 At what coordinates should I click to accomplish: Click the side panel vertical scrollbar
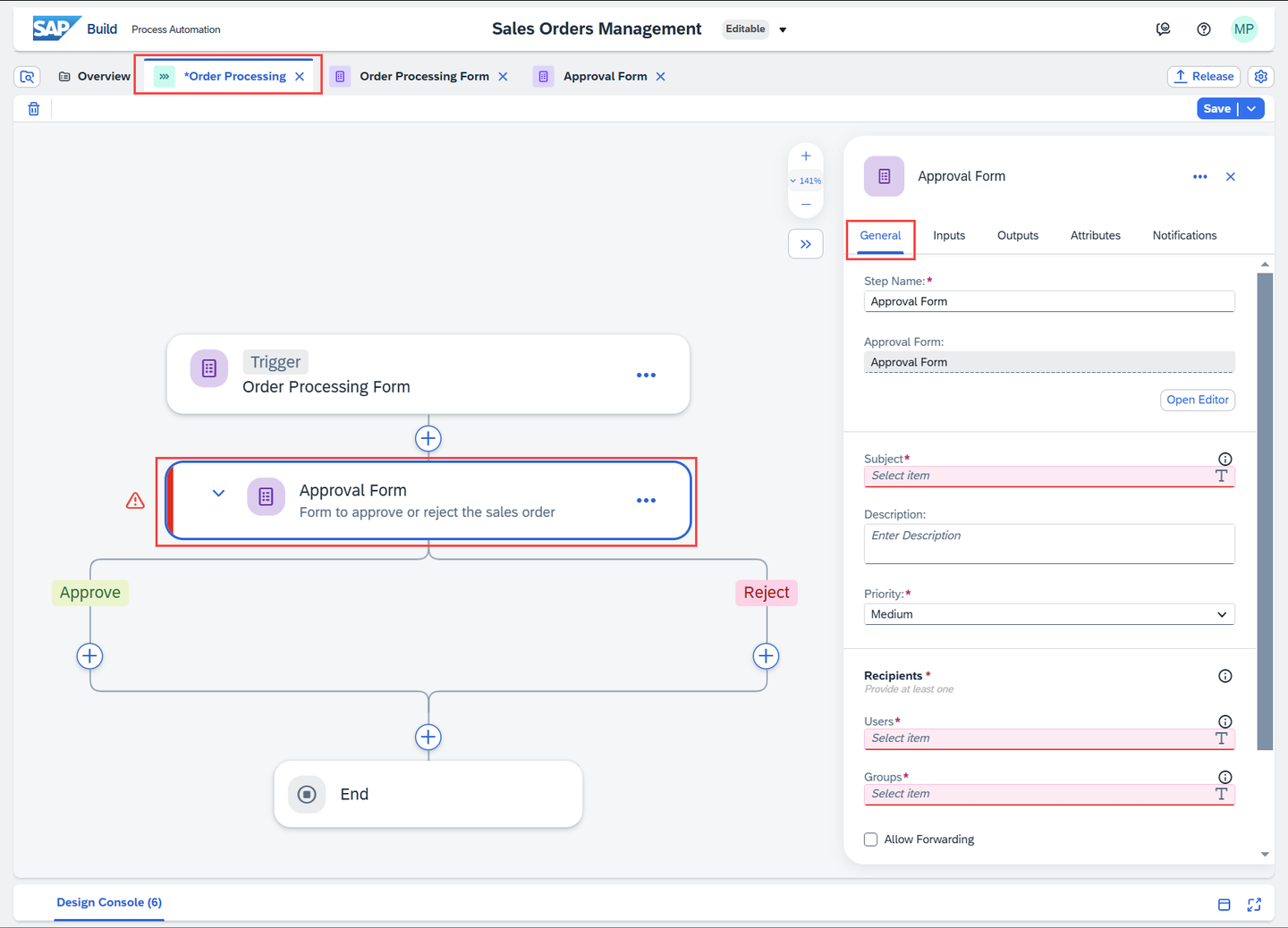tap(1265, 511)
